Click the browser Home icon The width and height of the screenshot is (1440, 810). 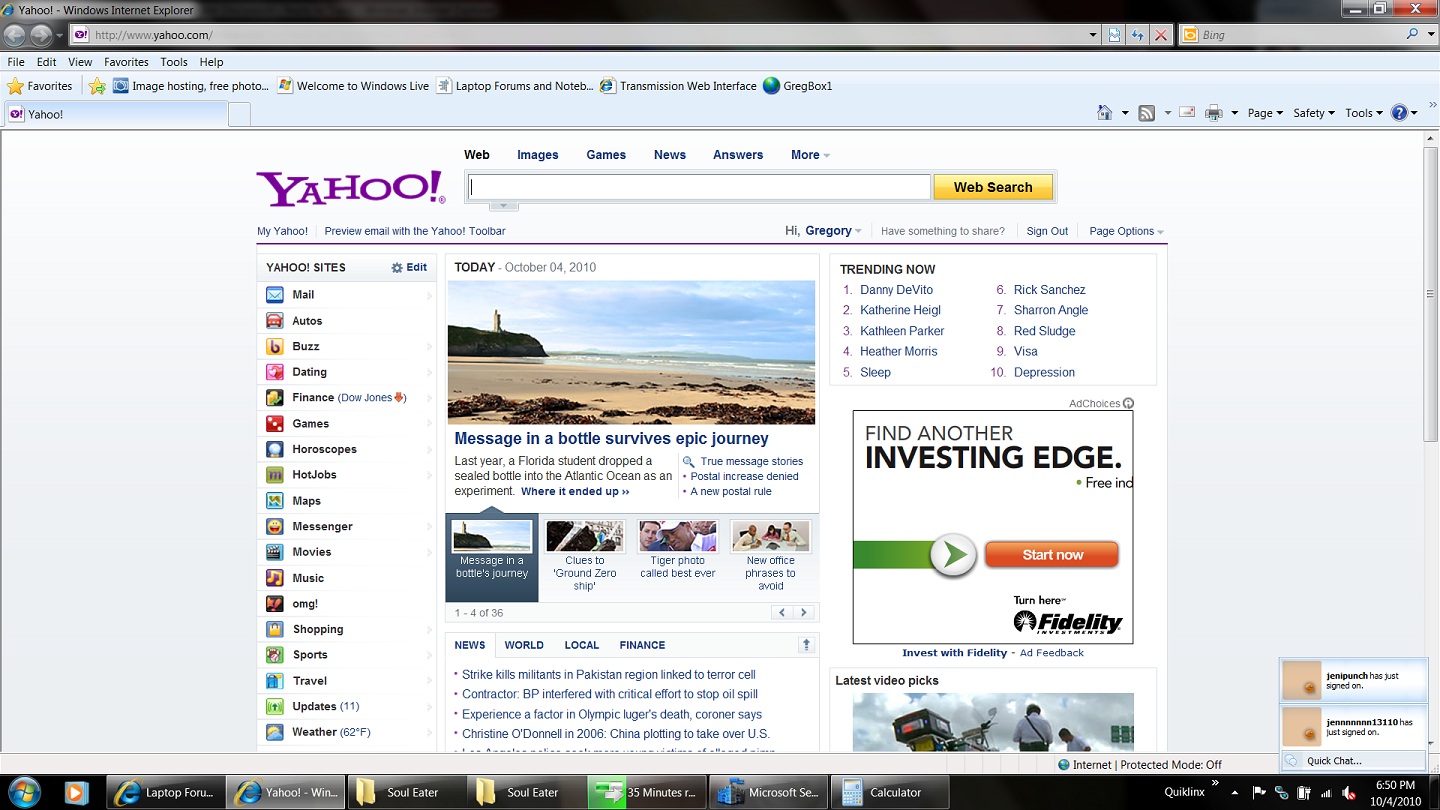[1104, 113]
